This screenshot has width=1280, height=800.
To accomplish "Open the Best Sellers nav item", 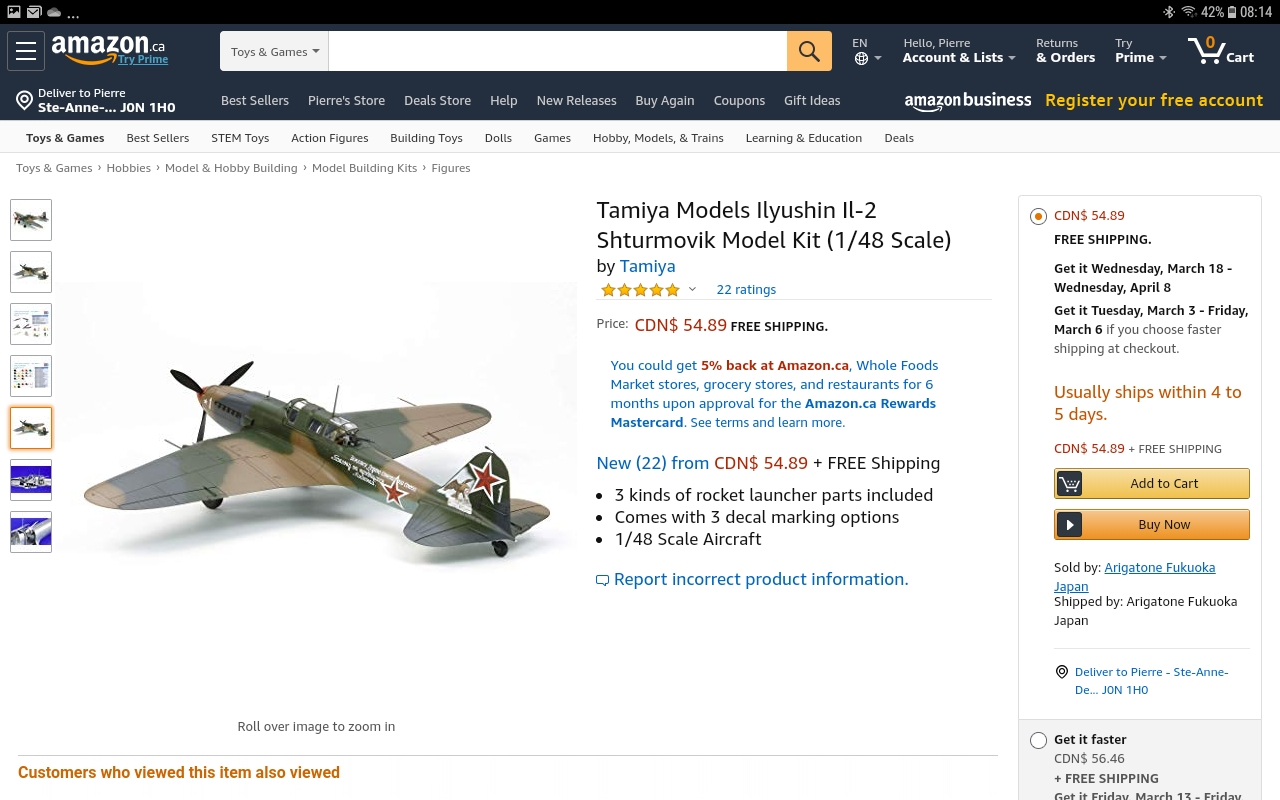I will [x=255, y=100].
